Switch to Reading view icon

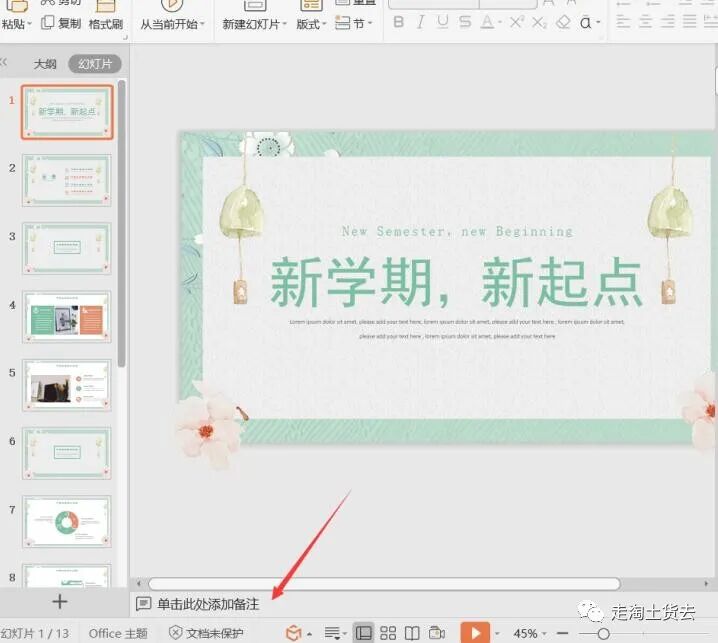point(412,633)
